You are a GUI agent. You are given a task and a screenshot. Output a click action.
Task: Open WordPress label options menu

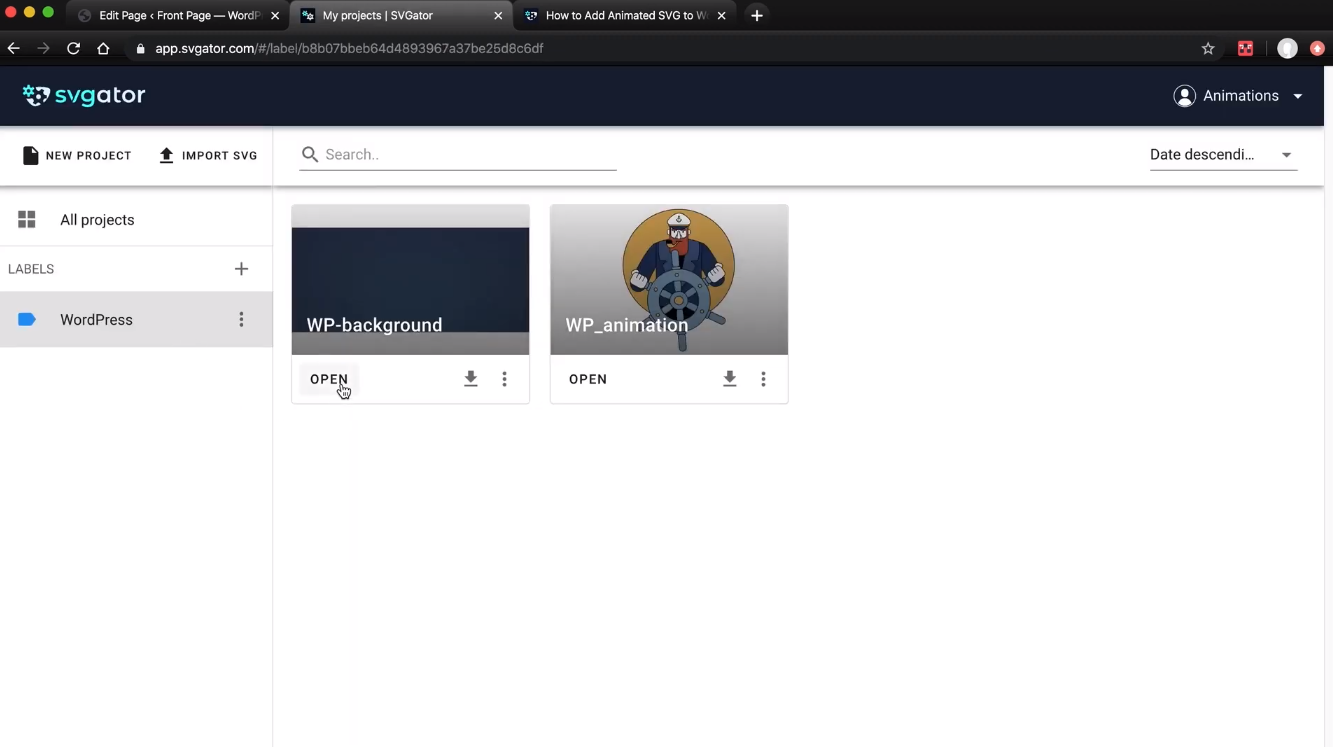pos(241,320)
